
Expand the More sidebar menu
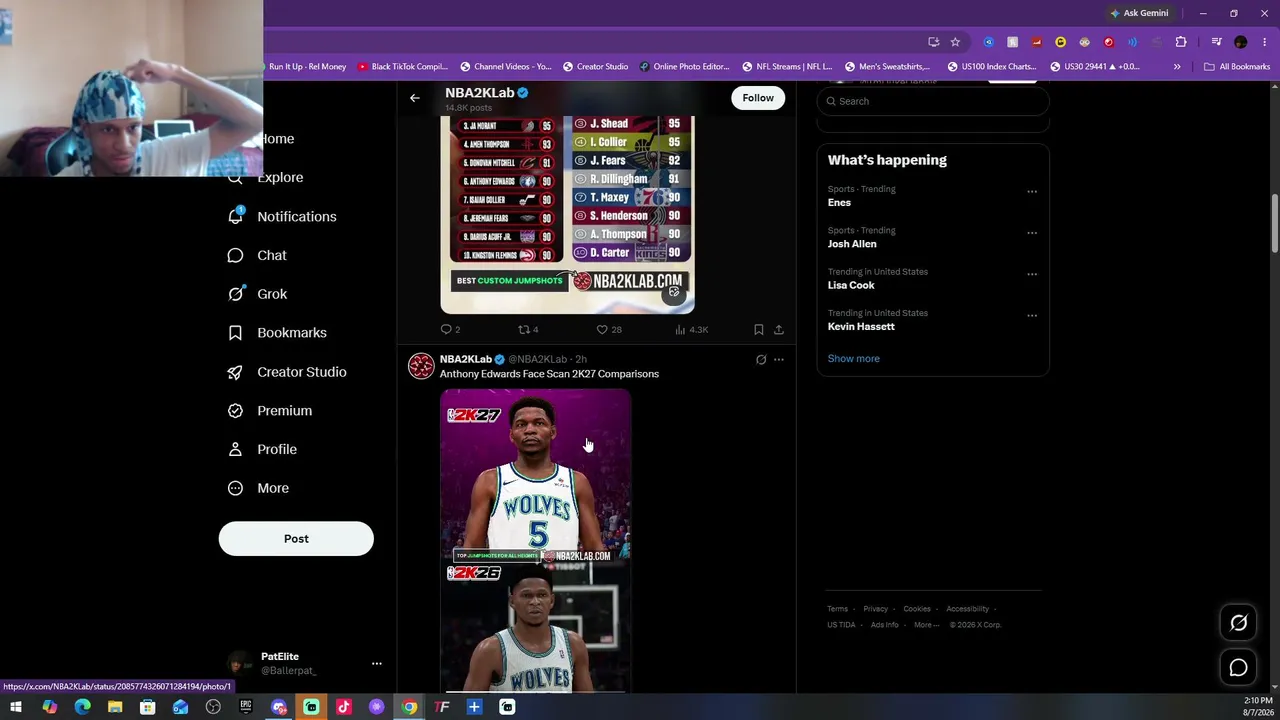coord(258,488)
